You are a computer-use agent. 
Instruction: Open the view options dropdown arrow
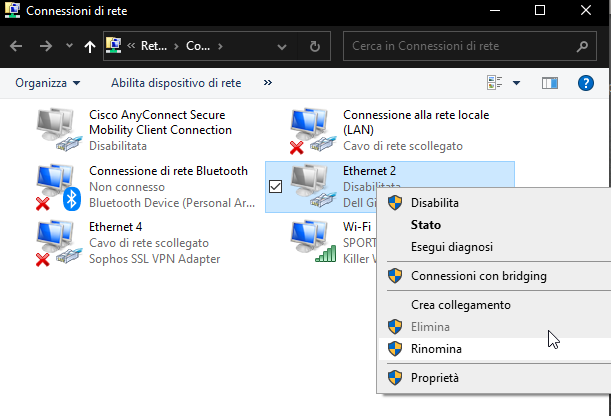click(x=516, y=83)
